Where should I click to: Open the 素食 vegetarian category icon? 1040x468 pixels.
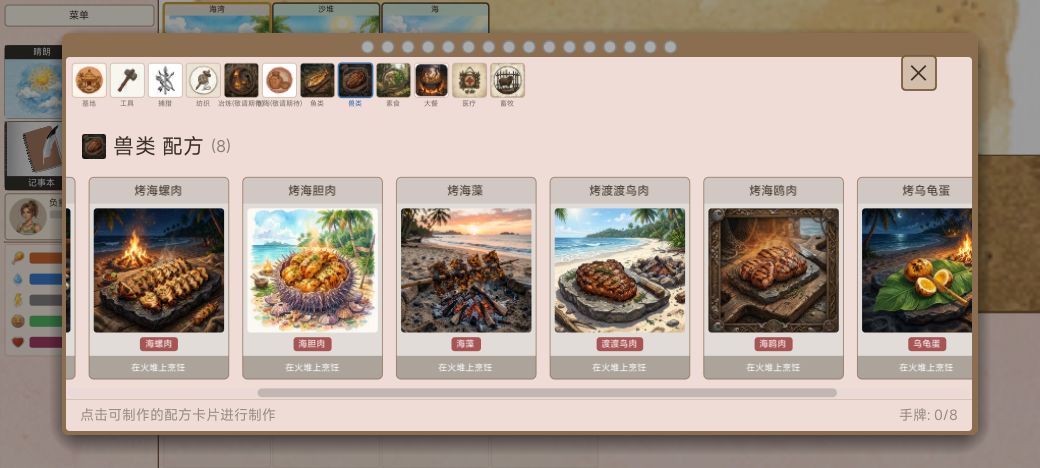tap(393, 80)
